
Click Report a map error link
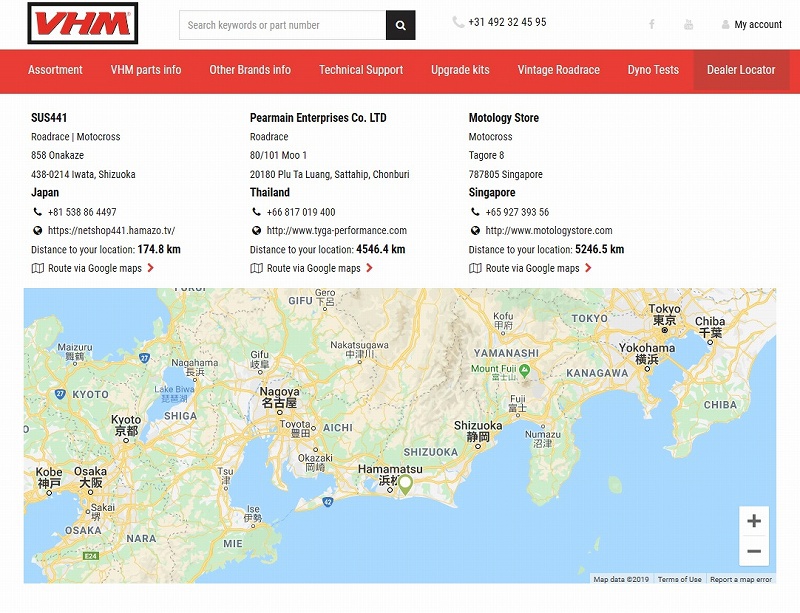coord(741,579)
